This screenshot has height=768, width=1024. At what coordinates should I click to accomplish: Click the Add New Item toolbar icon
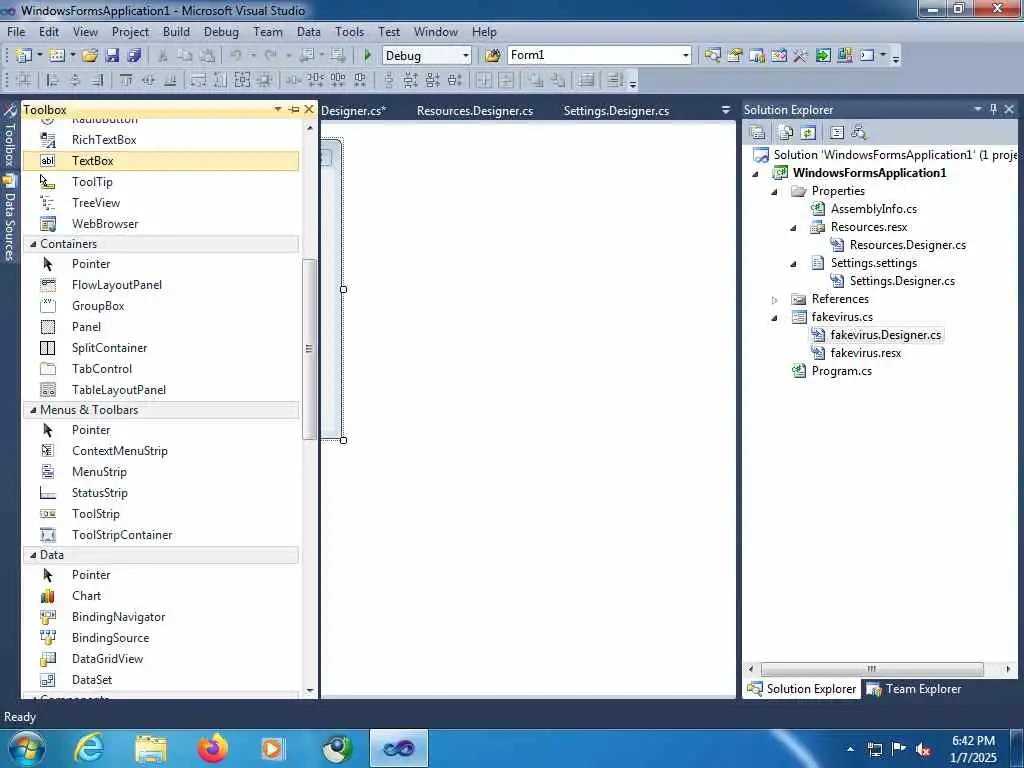pos(57,56)
